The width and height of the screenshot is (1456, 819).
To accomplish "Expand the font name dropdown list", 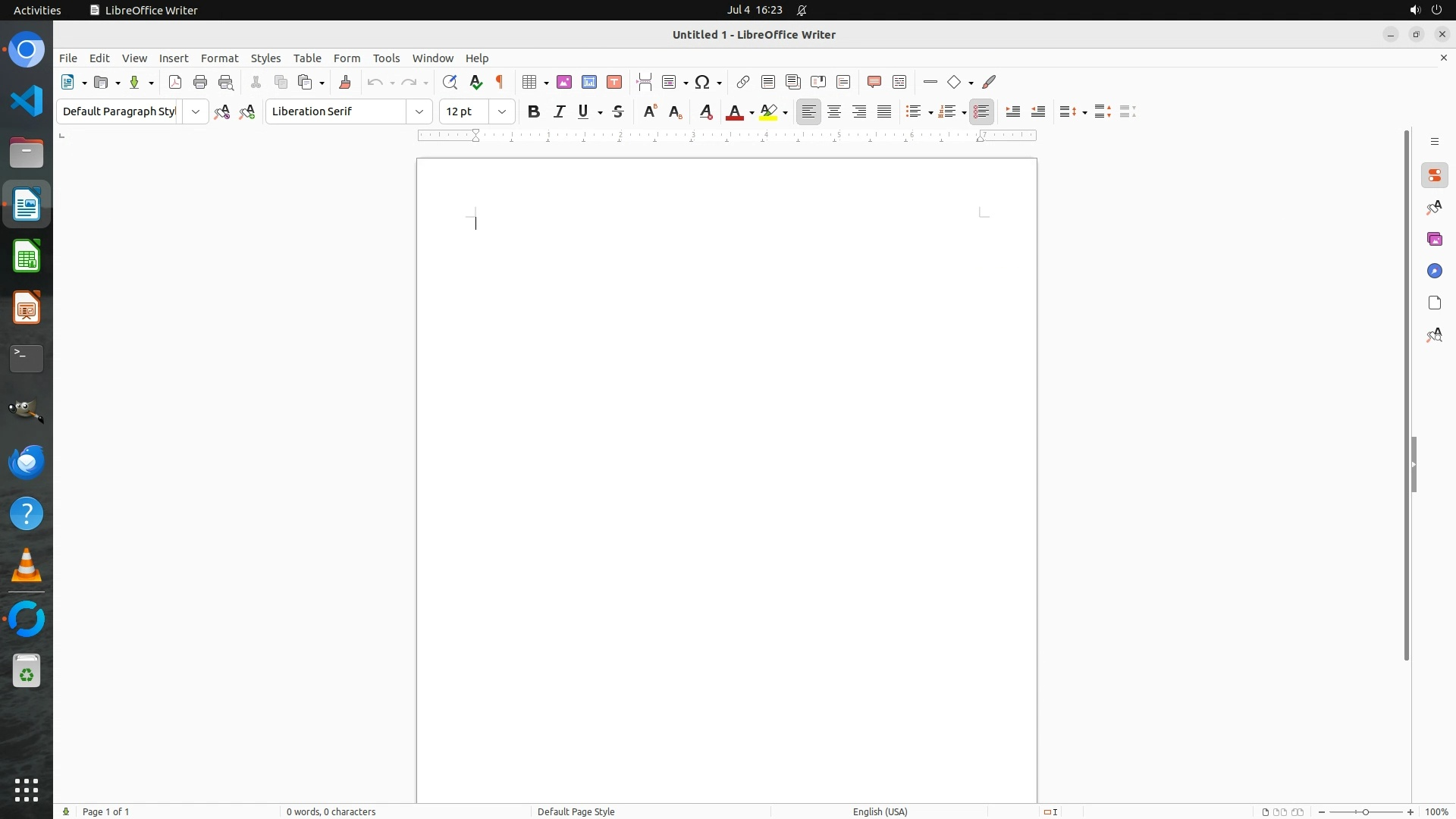I will [x=419, y=111].
